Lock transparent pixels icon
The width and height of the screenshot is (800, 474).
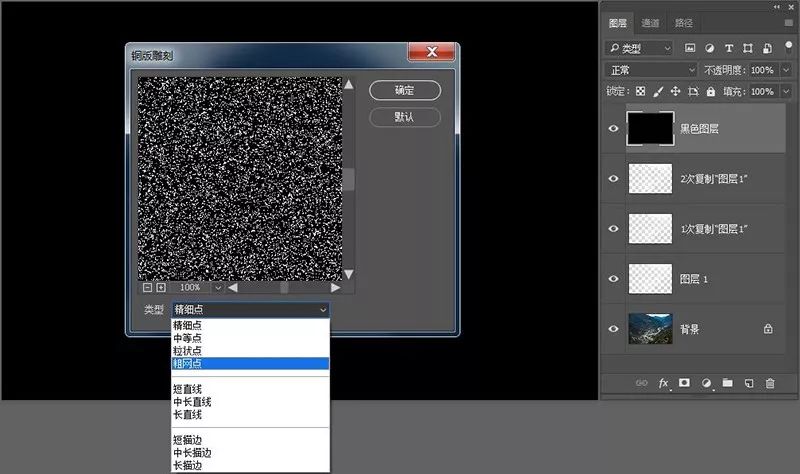tap(640, 91)
